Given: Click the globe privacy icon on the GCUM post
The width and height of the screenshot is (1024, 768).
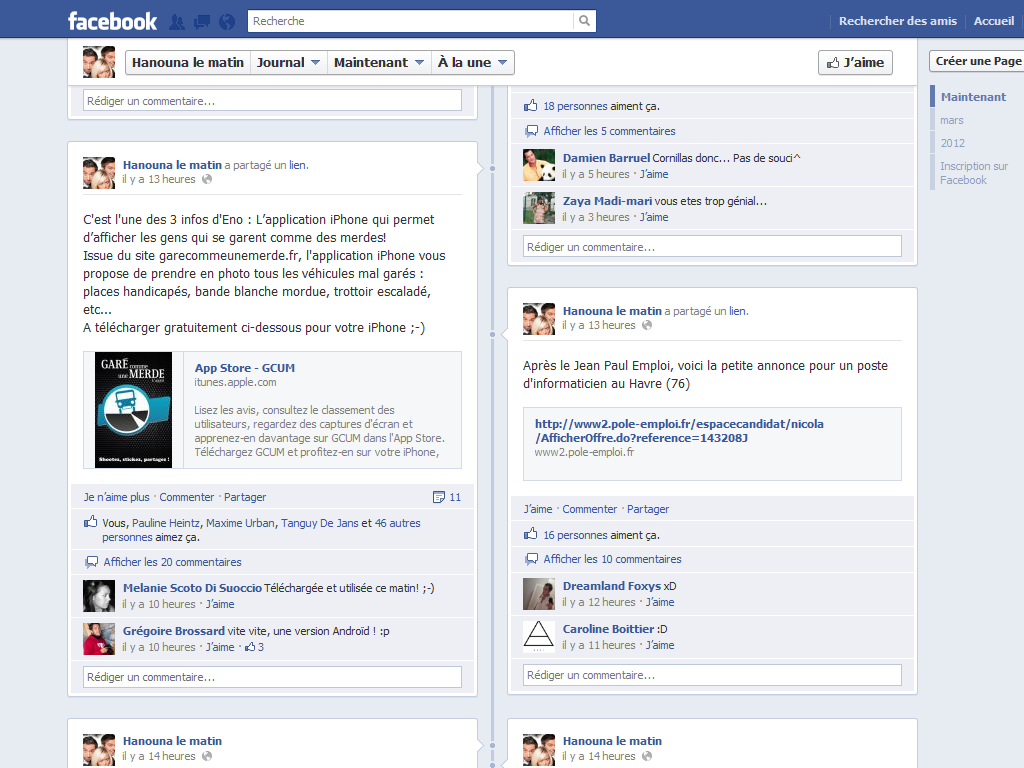Looking at the screenshot, I should pos(207,179).
